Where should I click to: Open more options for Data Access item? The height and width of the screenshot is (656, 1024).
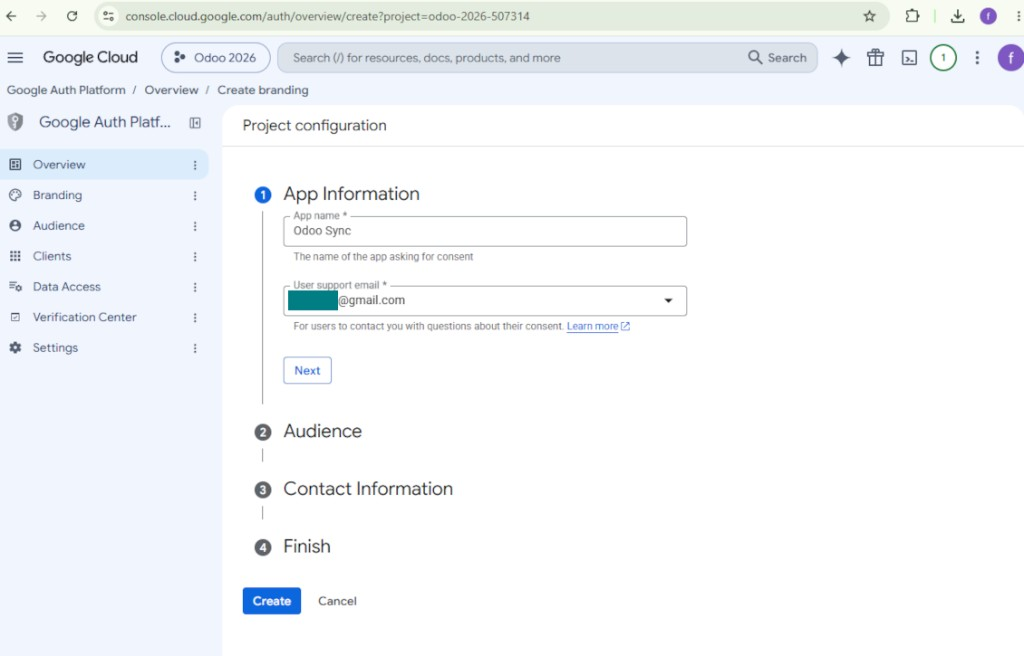coord(195,287)
